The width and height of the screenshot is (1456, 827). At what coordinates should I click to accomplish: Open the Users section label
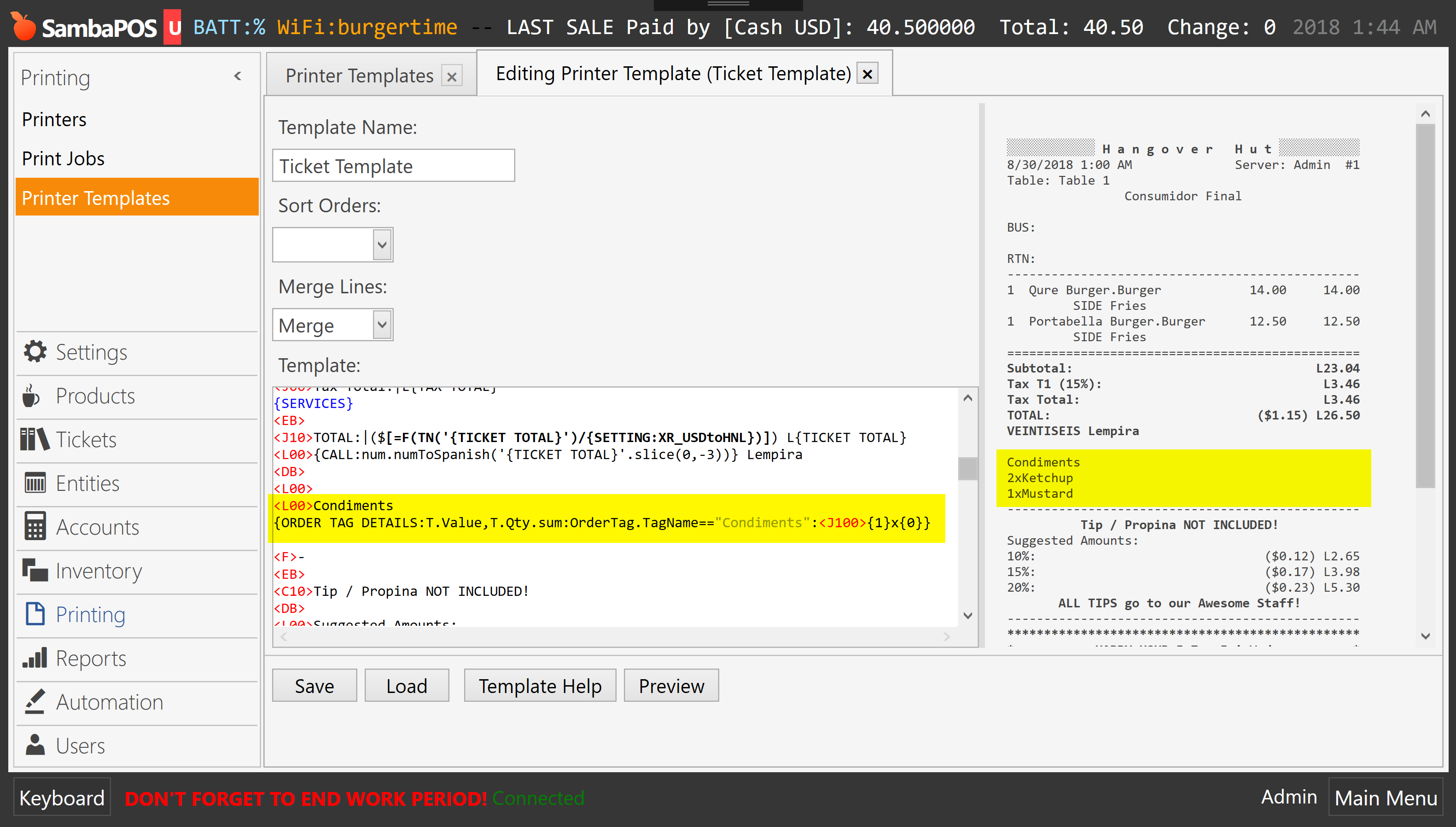pyautogui.click(x=80, y=746)
